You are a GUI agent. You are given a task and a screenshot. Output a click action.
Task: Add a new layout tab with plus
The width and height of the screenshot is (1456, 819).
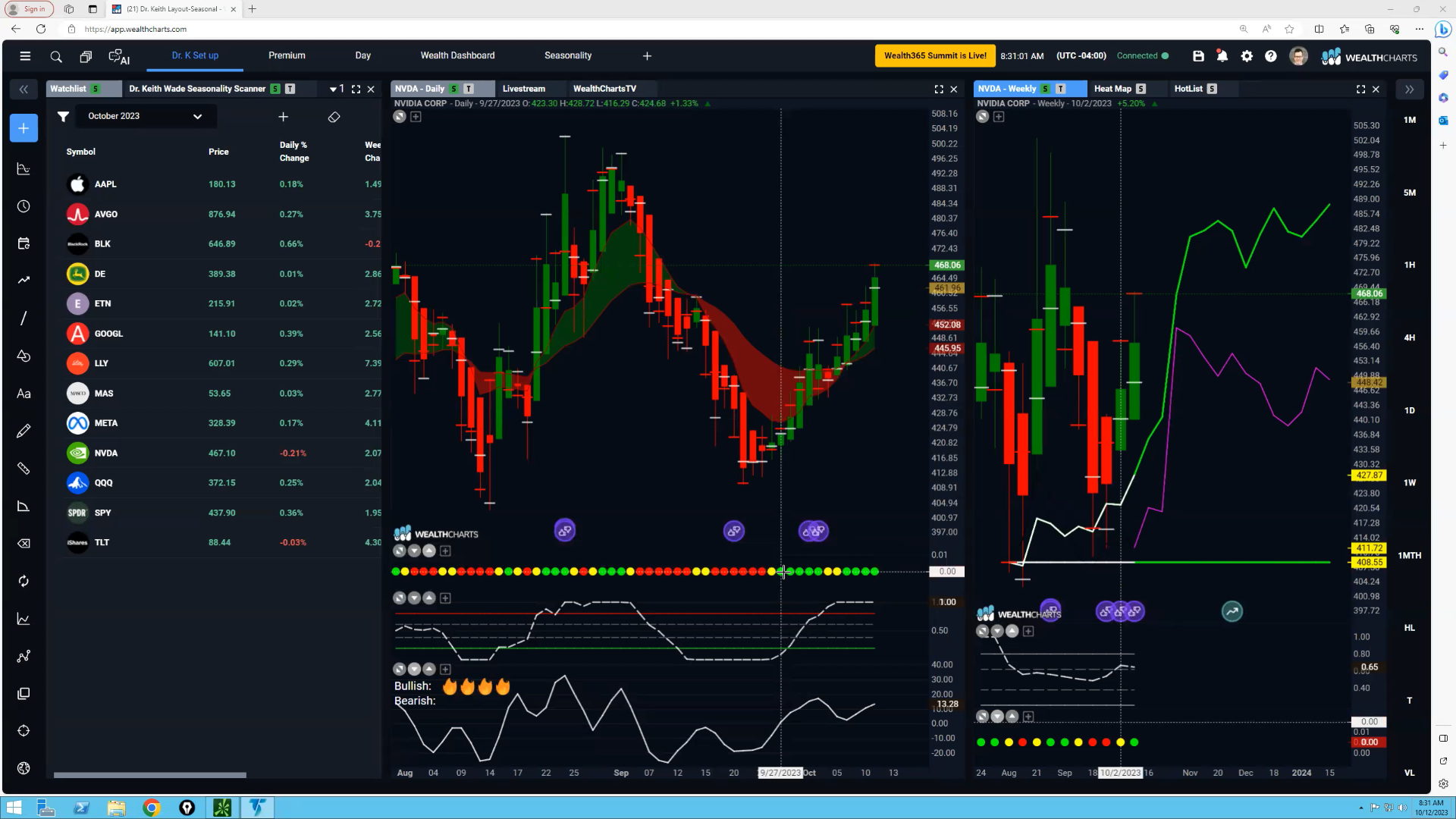pyautogui.click(x=647, y=56)
